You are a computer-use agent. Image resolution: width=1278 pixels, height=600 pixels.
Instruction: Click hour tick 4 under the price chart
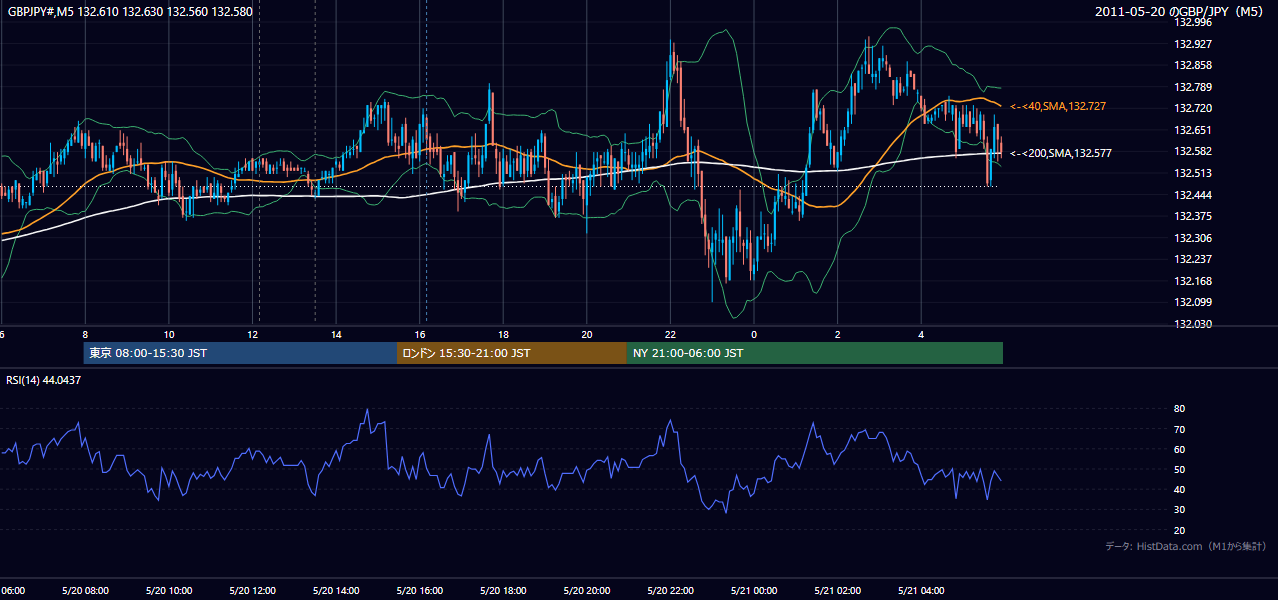pos(922,334)
